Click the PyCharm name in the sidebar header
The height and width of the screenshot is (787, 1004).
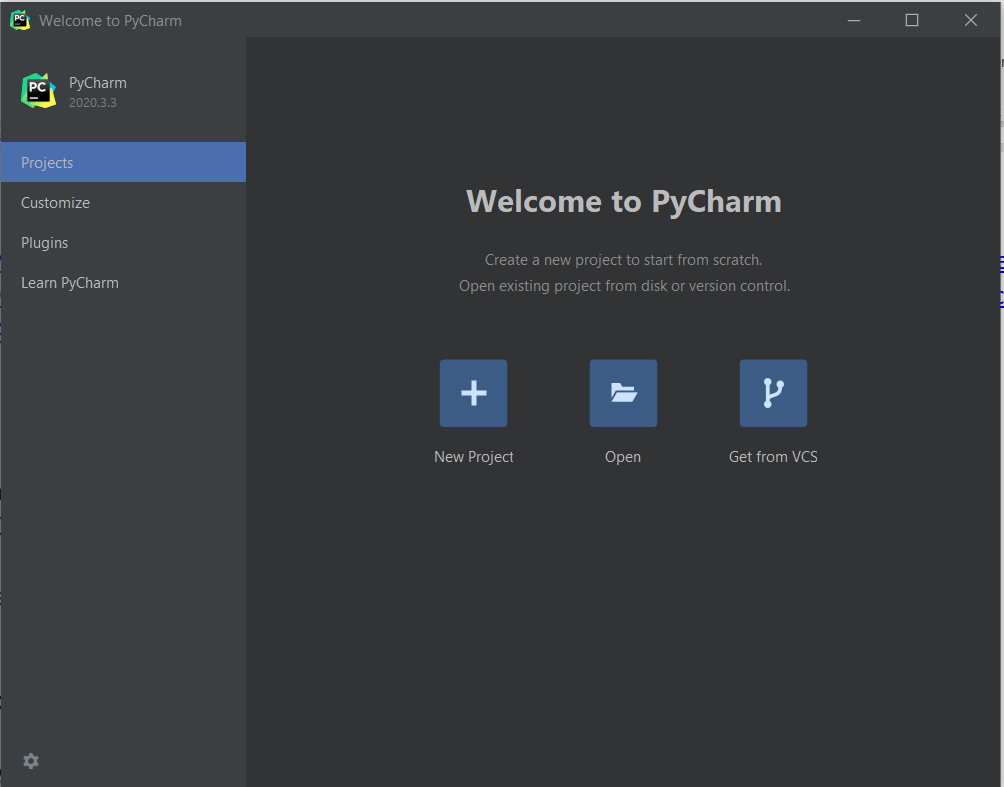98,83
